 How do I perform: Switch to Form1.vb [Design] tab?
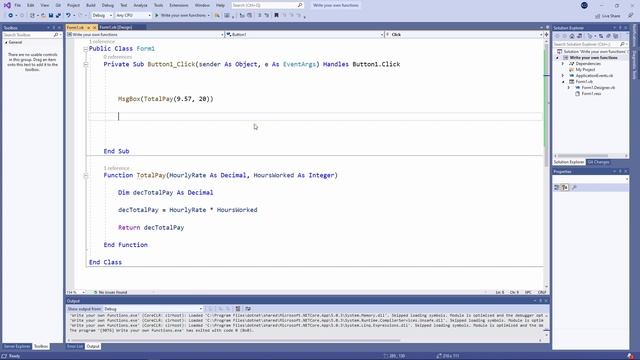(116, 27)
